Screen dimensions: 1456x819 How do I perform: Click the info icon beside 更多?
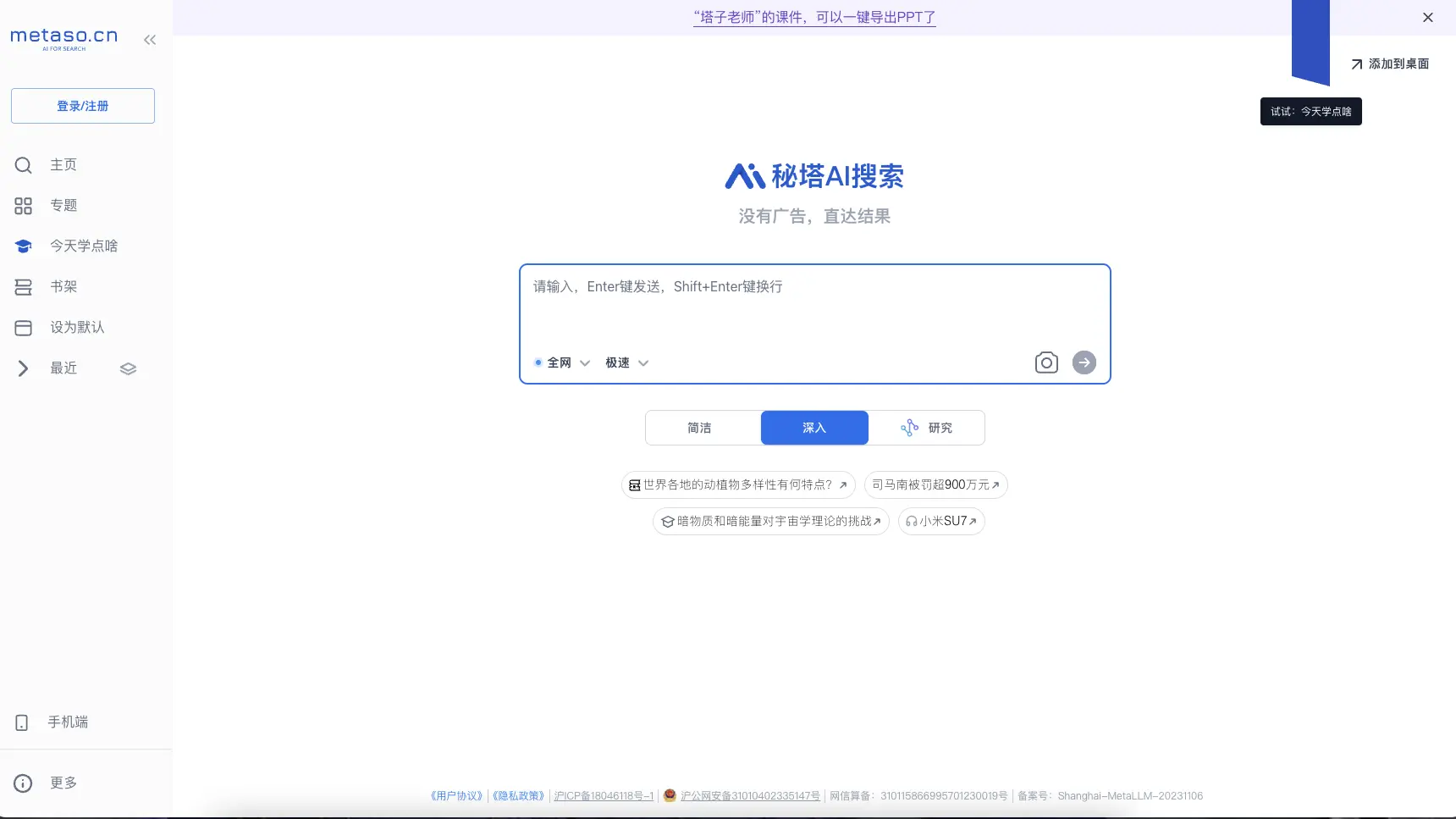point(24,783)
